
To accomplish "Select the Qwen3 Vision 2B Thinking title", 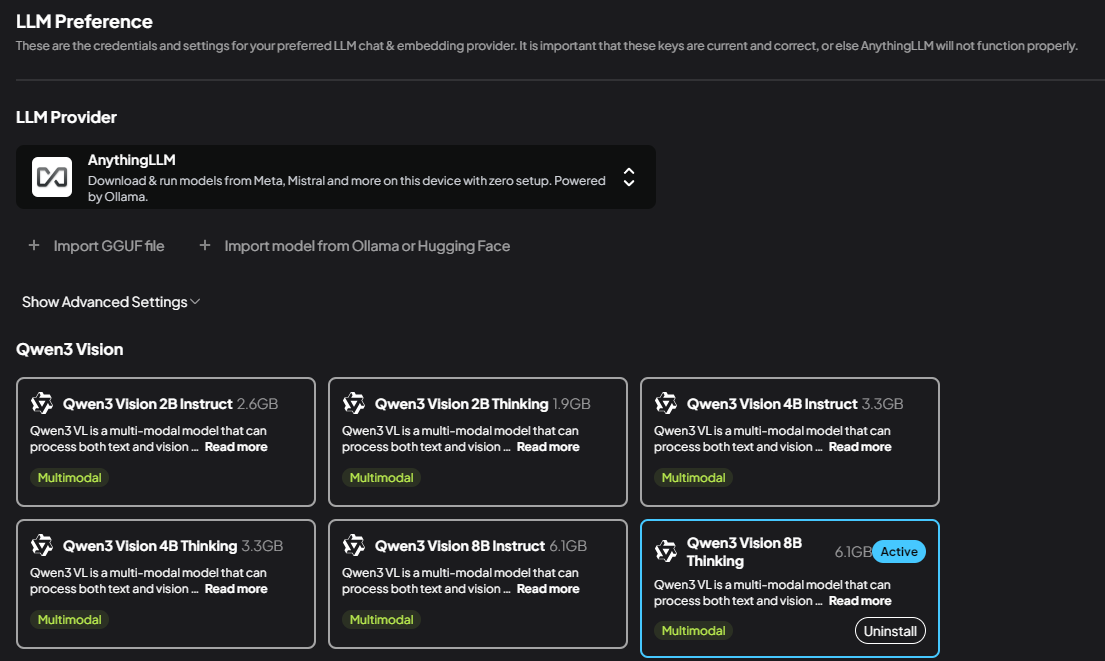I will coord(462,404).
